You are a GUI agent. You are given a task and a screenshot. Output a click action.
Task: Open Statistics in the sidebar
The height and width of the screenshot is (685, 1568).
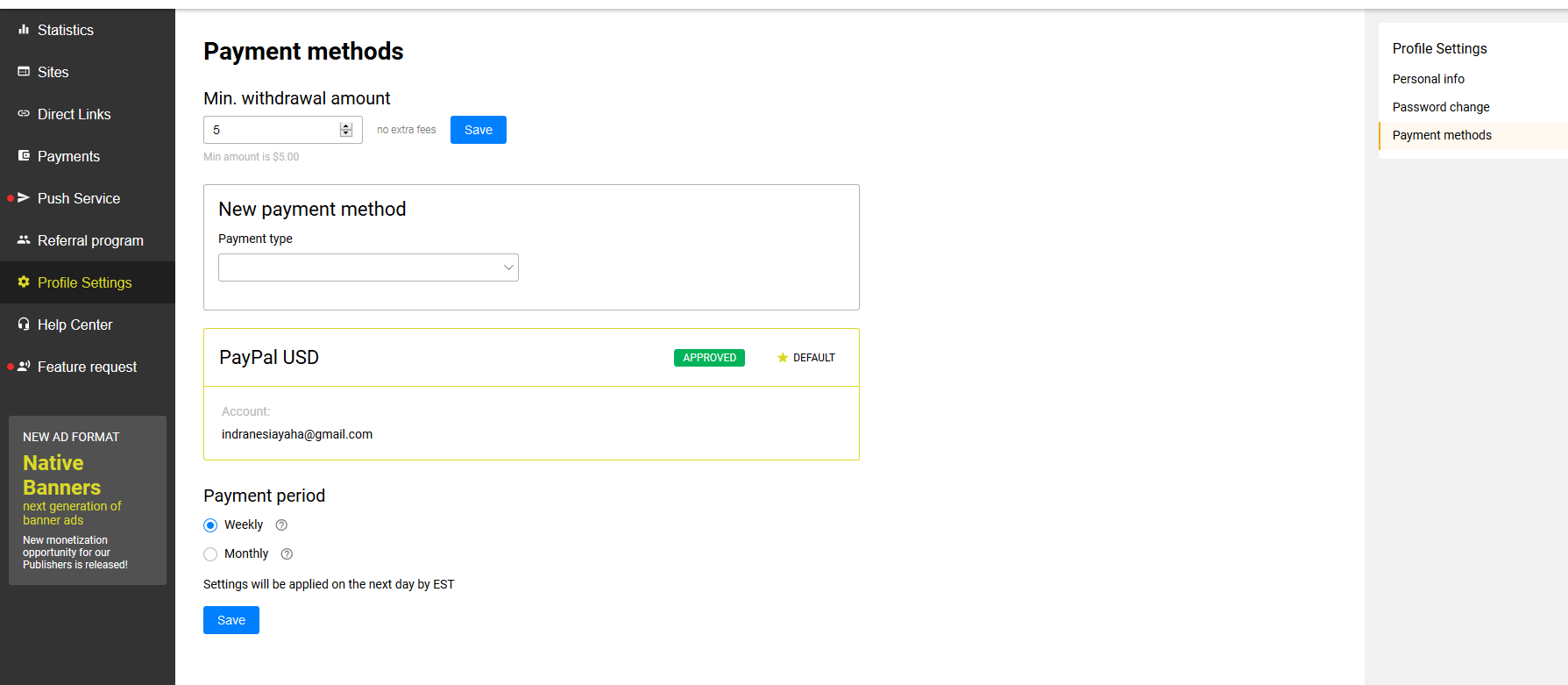point(88,30)
